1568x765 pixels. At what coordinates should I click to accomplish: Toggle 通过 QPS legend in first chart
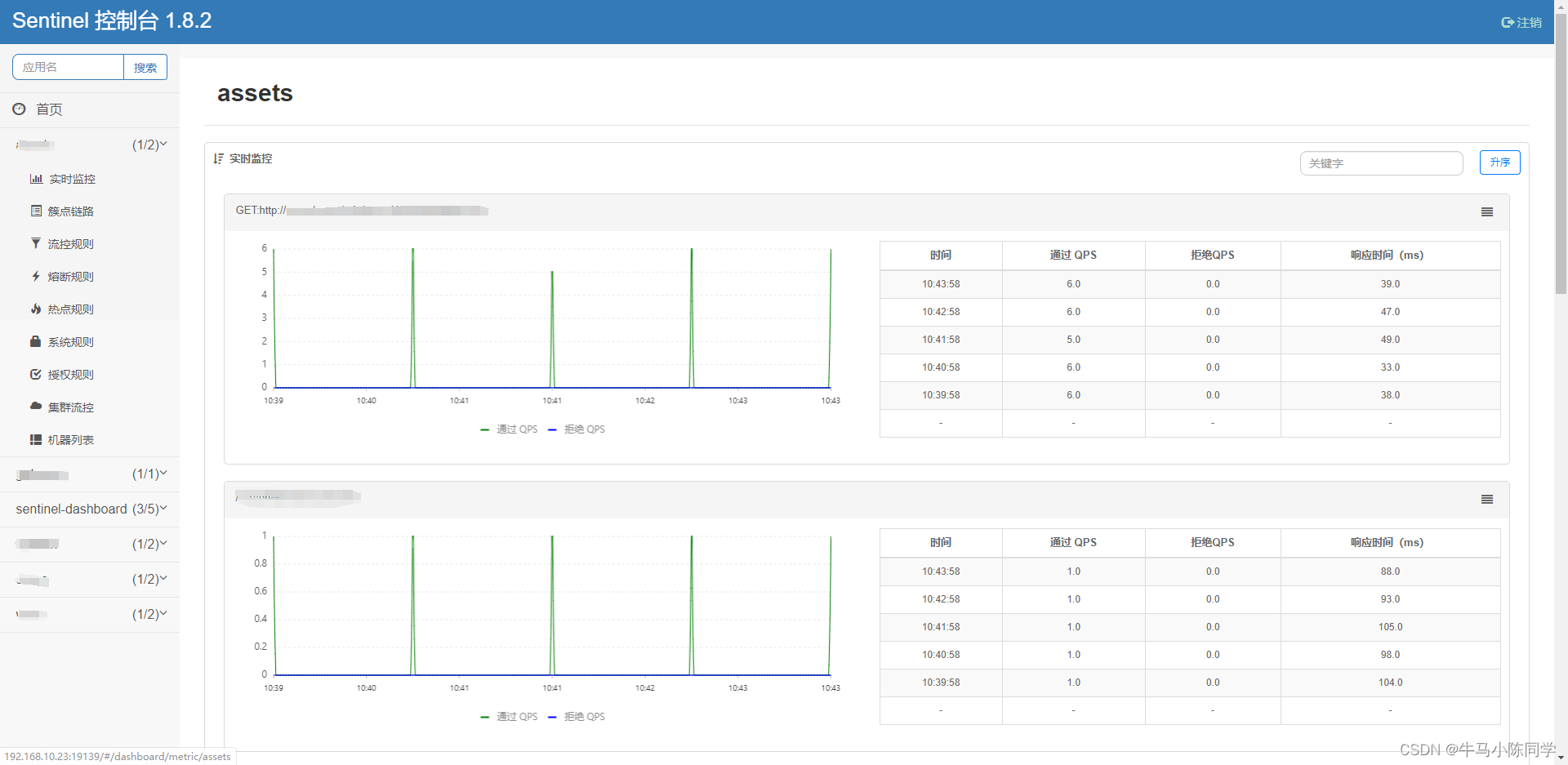point(510,429)
